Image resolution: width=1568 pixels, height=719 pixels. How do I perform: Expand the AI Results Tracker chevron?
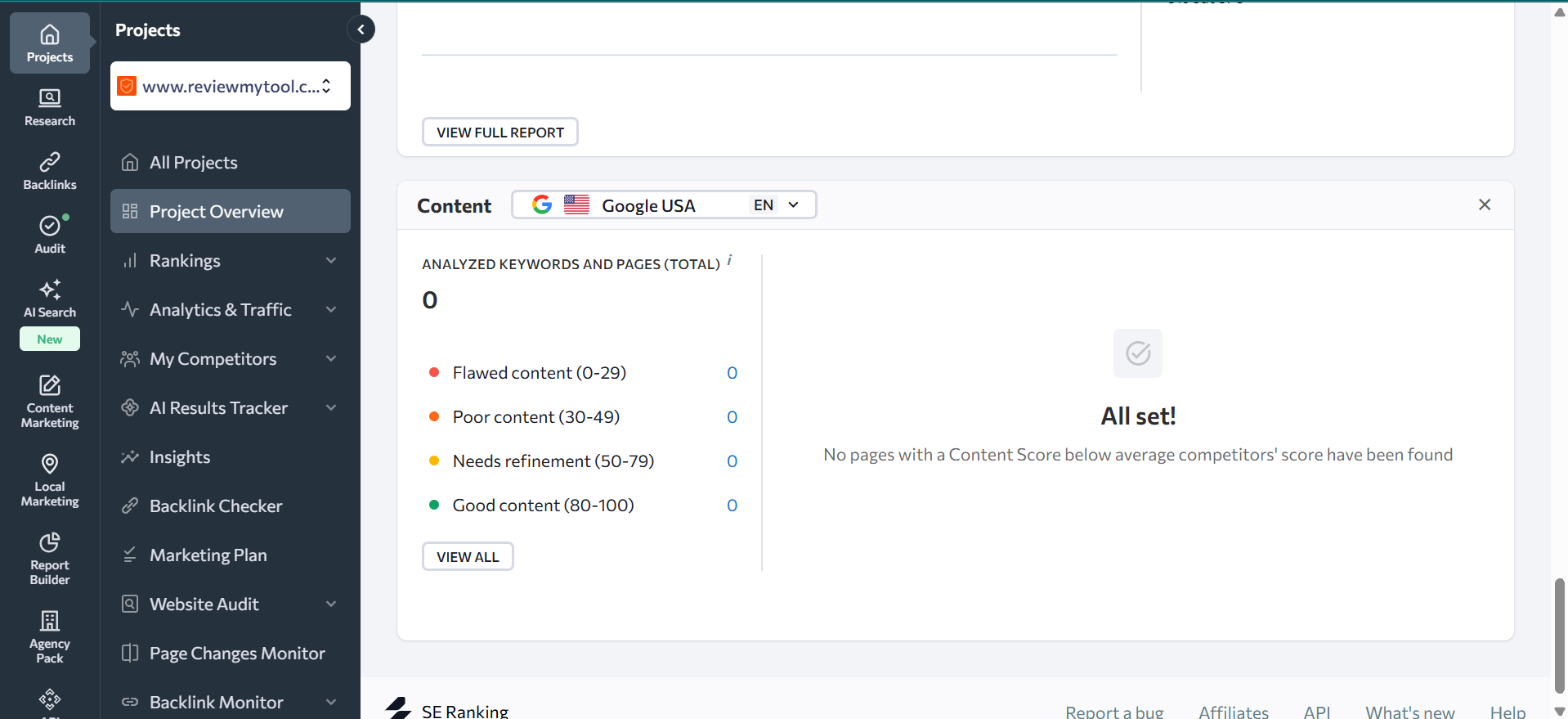331,407
